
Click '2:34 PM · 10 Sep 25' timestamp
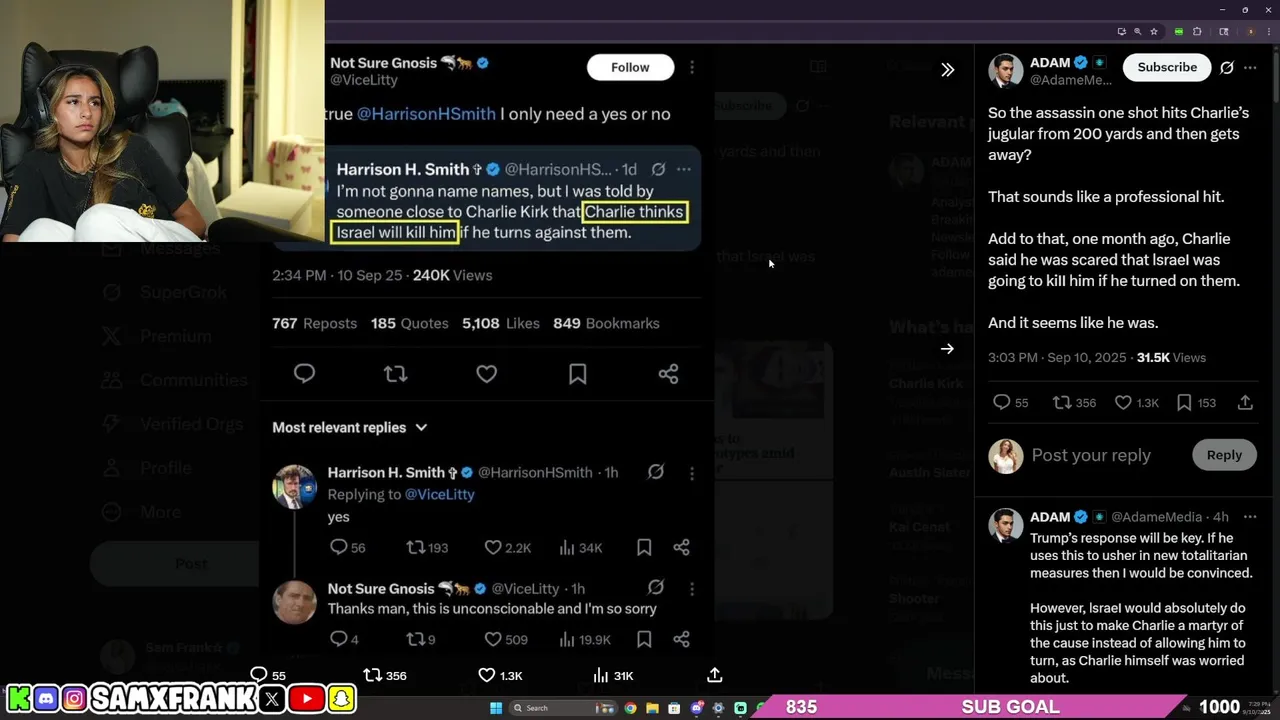337,275
